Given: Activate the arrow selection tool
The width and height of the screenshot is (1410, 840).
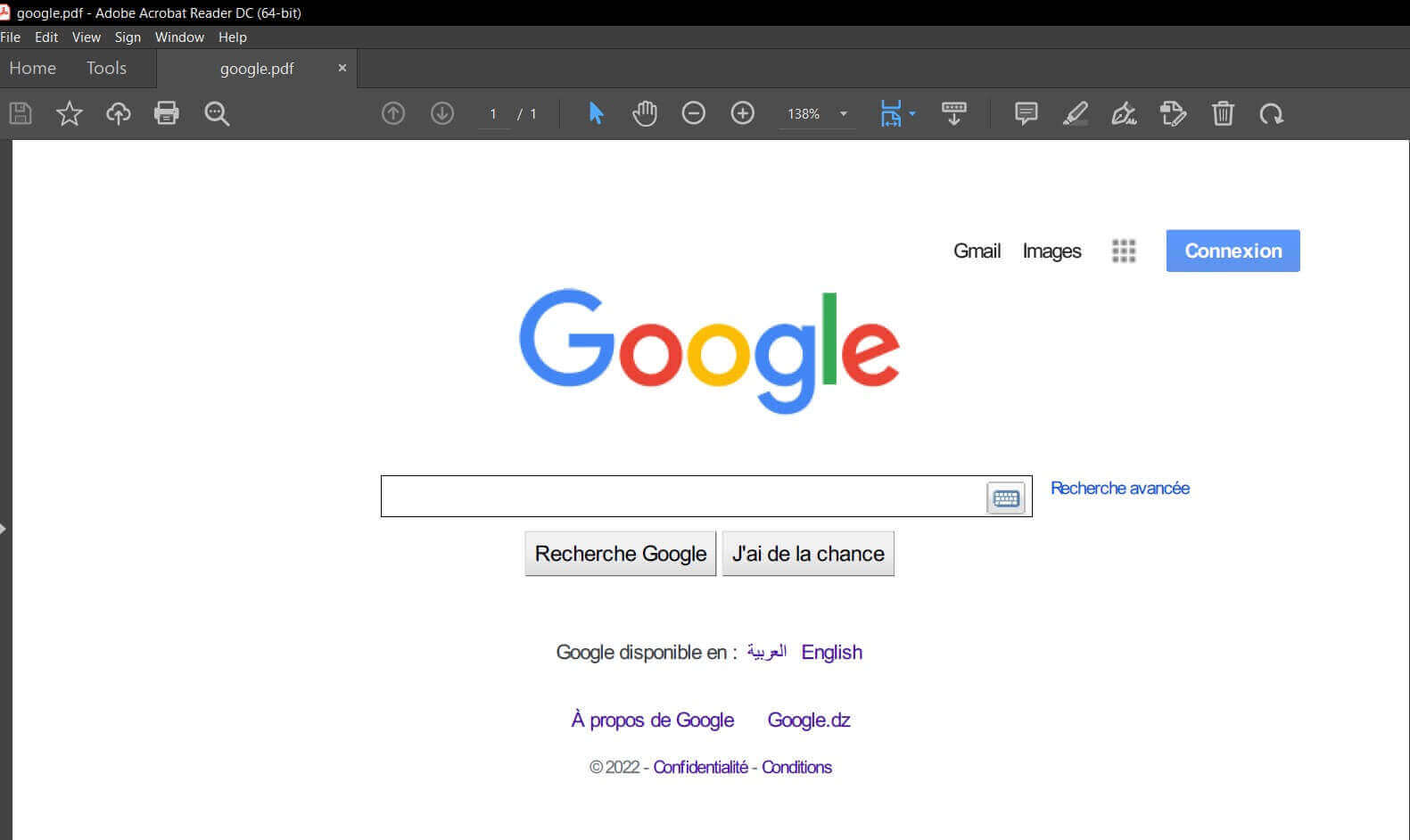Looking at the screenshot, I should click(x=596, y=113).
